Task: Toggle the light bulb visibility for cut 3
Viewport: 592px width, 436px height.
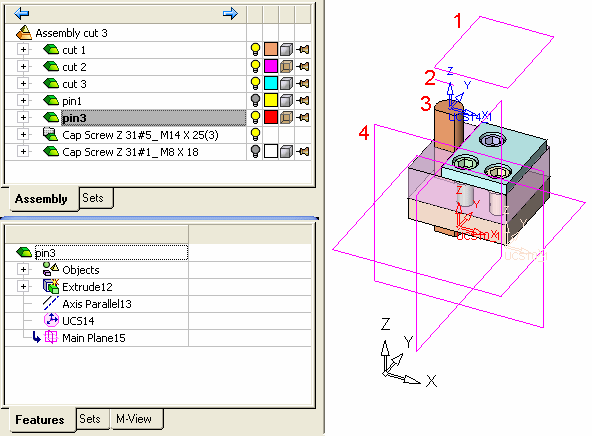Action: (256, 83)
